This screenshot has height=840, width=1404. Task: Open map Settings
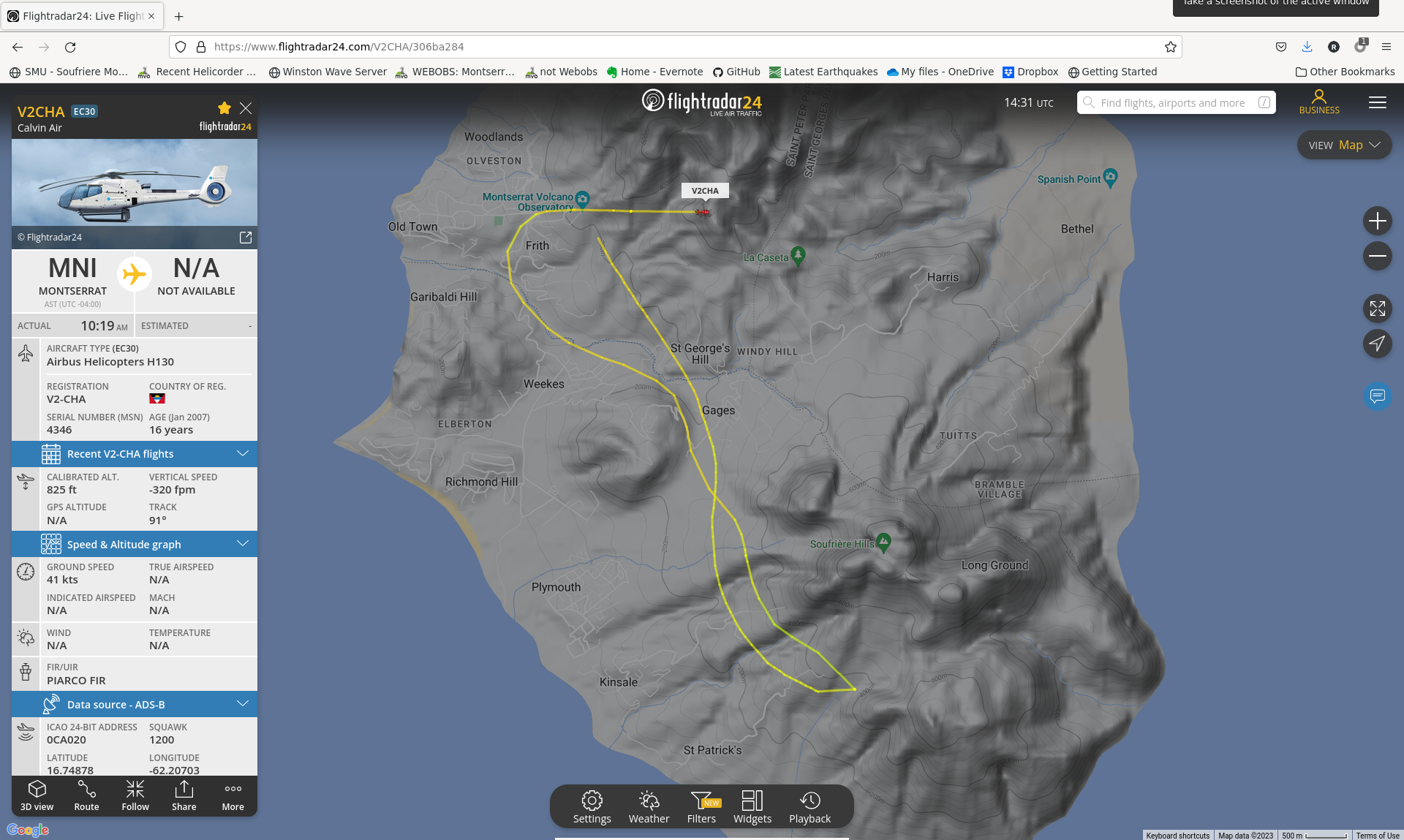pos(592,807)
